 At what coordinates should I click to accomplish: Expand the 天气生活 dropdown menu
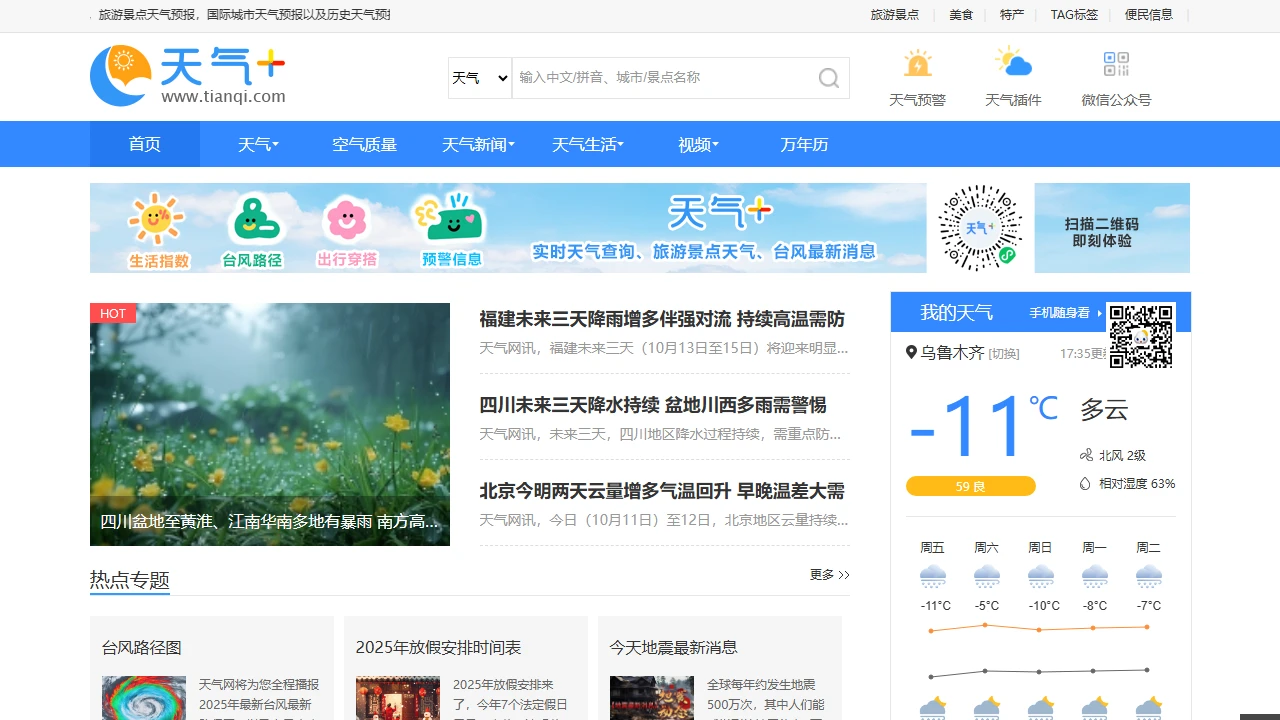[588, 144]
